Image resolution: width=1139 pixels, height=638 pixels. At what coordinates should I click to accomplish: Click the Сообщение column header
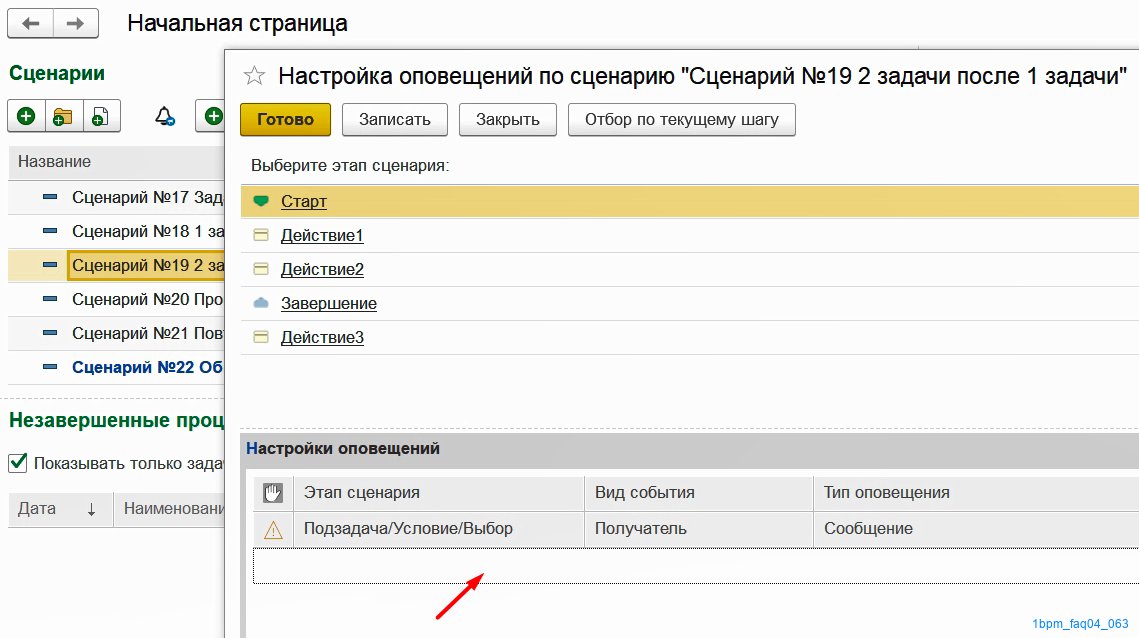(x=976, y=530)
